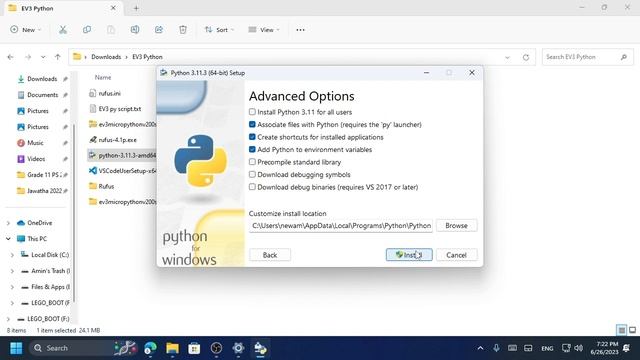Click the Explorer Forward navigation arrow
The width and height of the screenshot is (640, 360).
tap(28, 57)
